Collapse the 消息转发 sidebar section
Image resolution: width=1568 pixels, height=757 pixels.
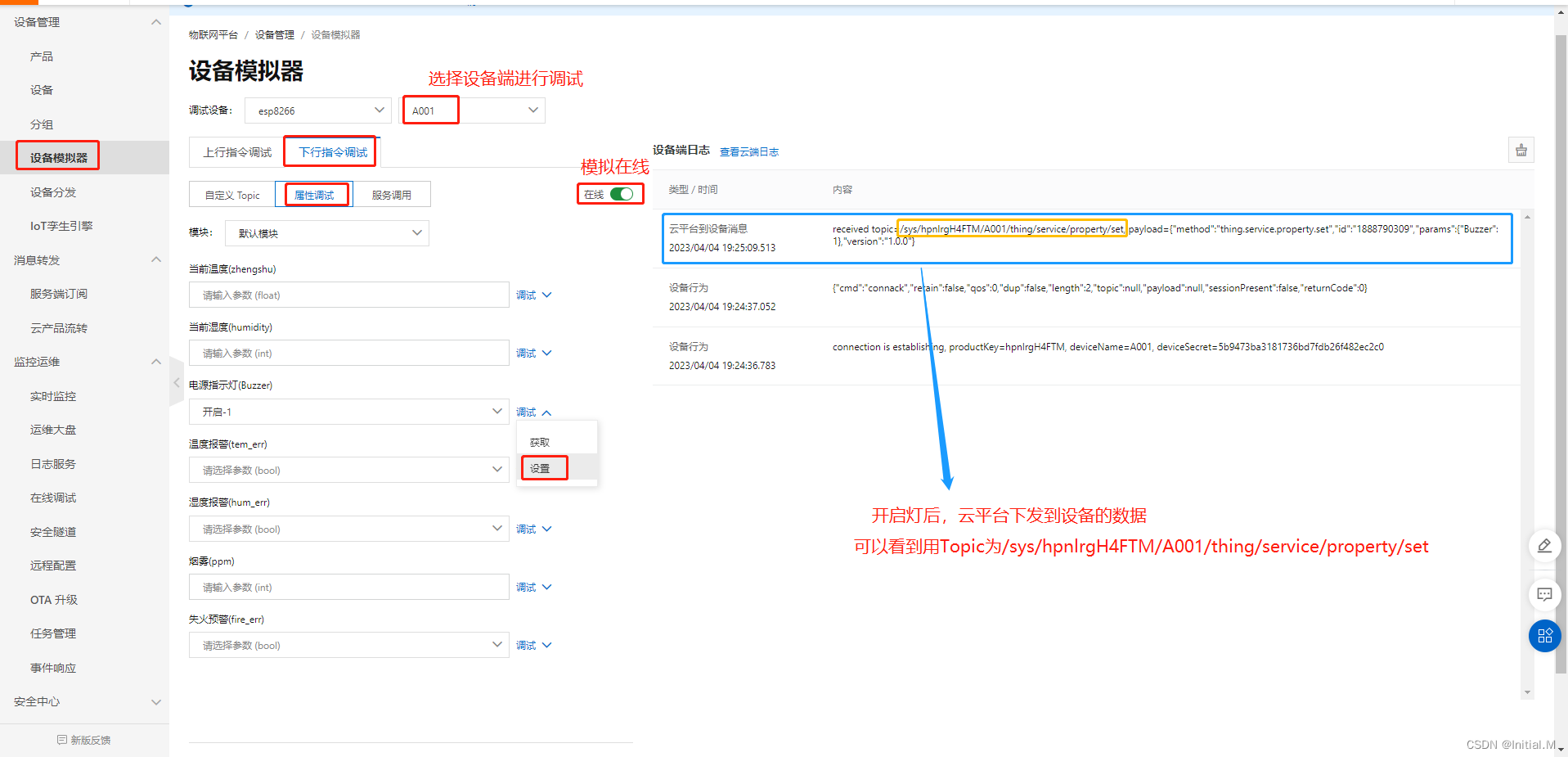pos(156,260)
